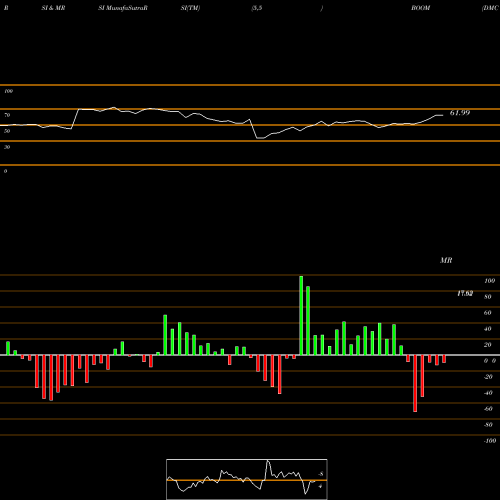Click the MR axis label '-60'
500x500 pixels.
pos(488,409)
